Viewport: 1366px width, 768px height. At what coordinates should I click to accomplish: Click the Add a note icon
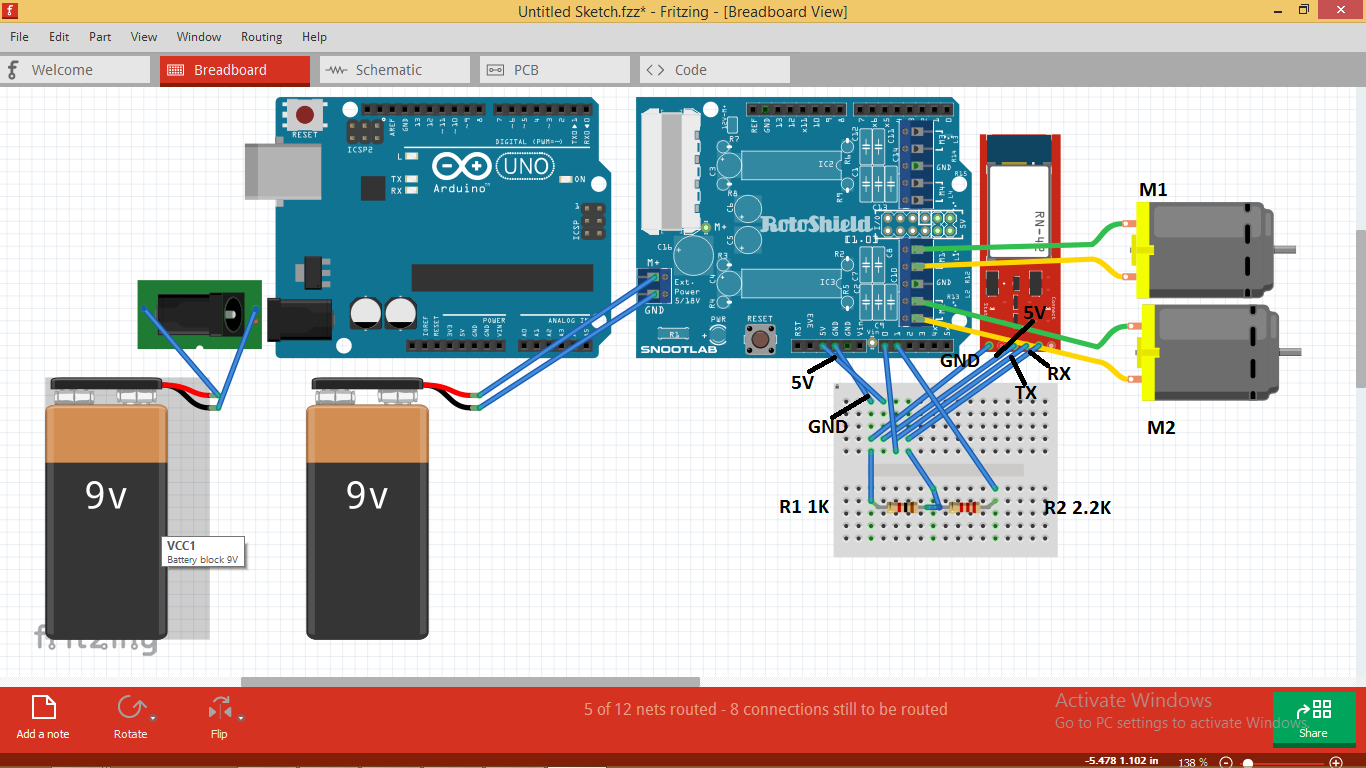tap(41, 707)
